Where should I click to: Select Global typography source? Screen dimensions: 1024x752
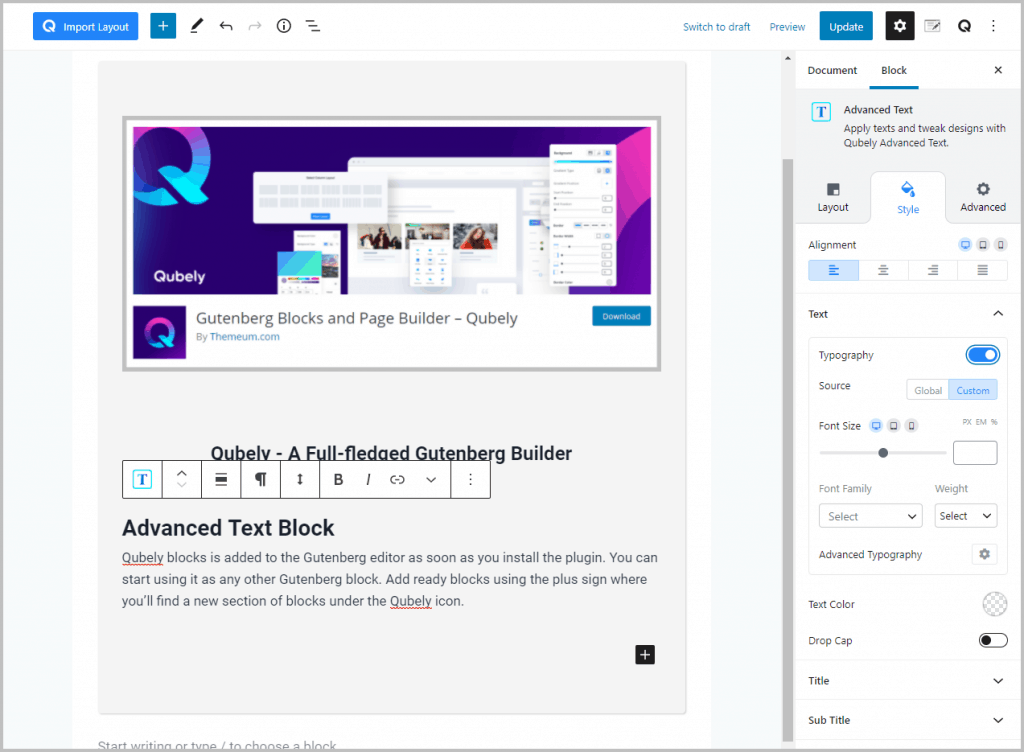pos(927,390)
